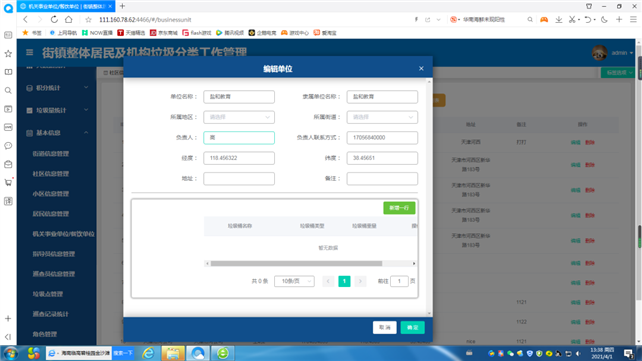642x361 pixels.
Task: Open favorites star in browser sidebar
Action: 8,54
